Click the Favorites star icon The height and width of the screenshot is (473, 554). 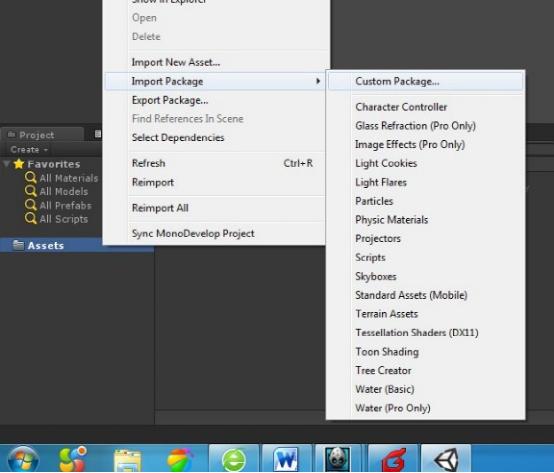tap(19, 164)
